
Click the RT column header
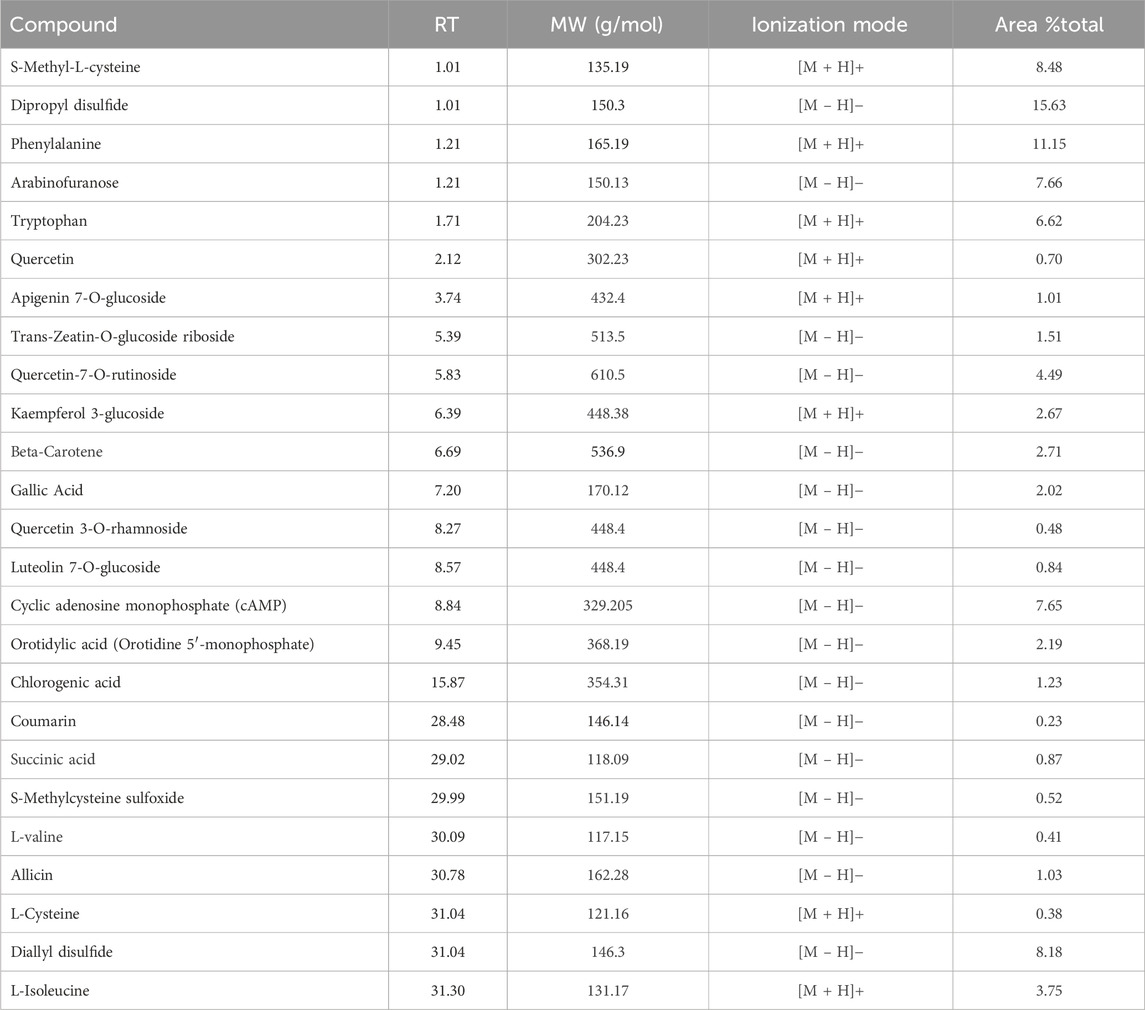[447, 25]
